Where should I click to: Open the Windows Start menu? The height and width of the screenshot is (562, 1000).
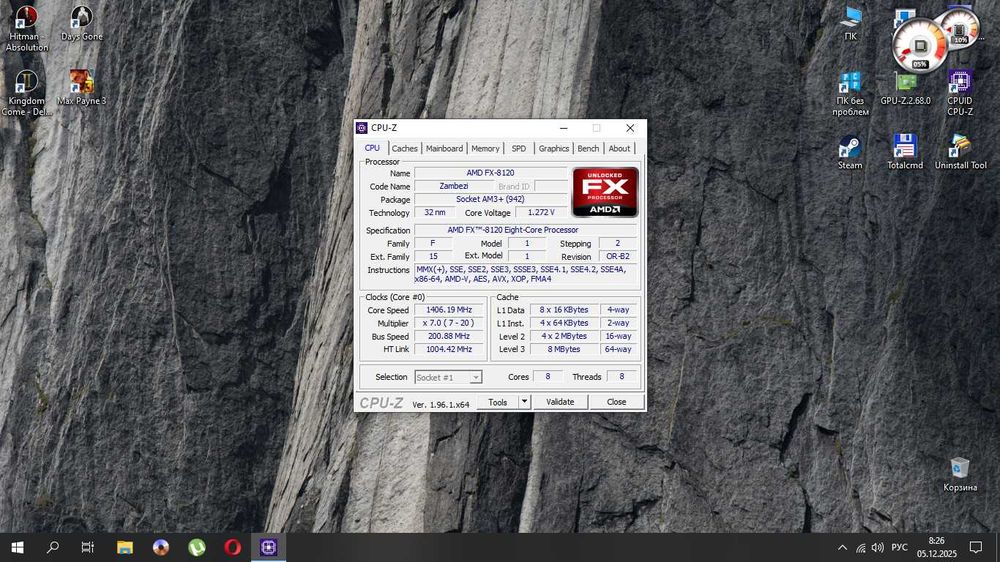[17, 547]
